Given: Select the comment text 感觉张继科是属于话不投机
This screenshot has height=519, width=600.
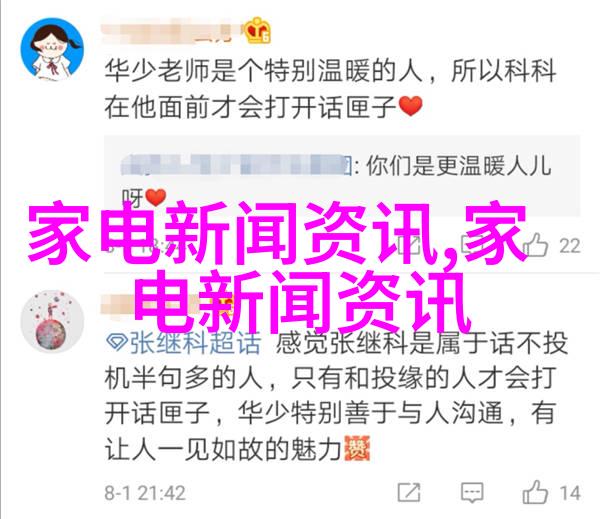Looking at the screenshot, I should tap(336, 396).
